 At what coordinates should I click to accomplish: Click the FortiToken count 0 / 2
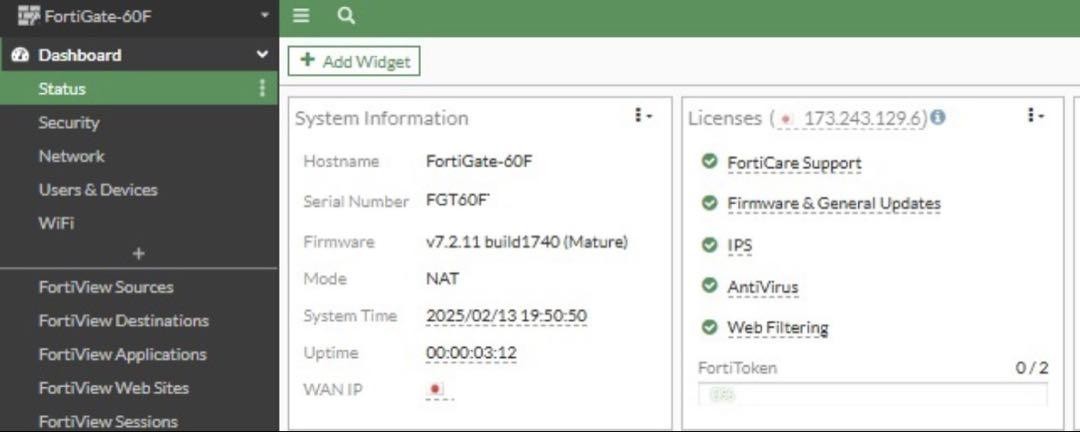pyautogui.click(x=1032, y=368)
